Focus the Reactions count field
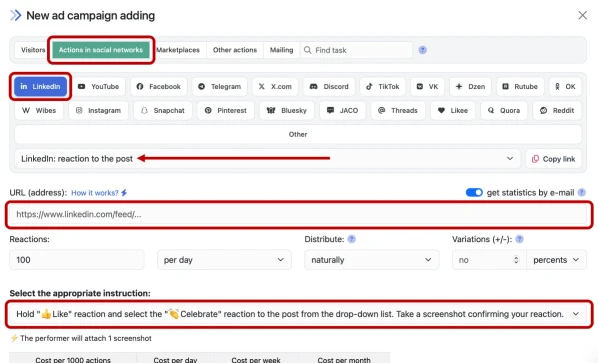The width and height of the screenshot is (598, 363). (77, 260)
